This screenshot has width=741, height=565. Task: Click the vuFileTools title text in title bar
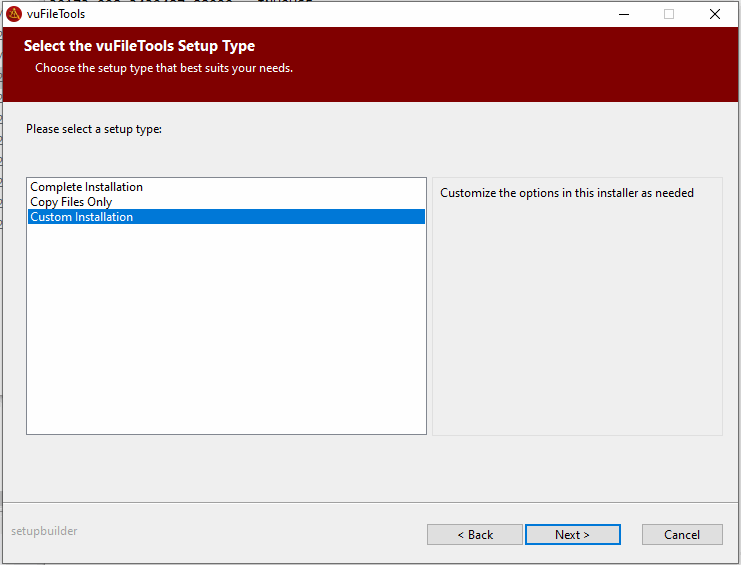pos(56,14)
